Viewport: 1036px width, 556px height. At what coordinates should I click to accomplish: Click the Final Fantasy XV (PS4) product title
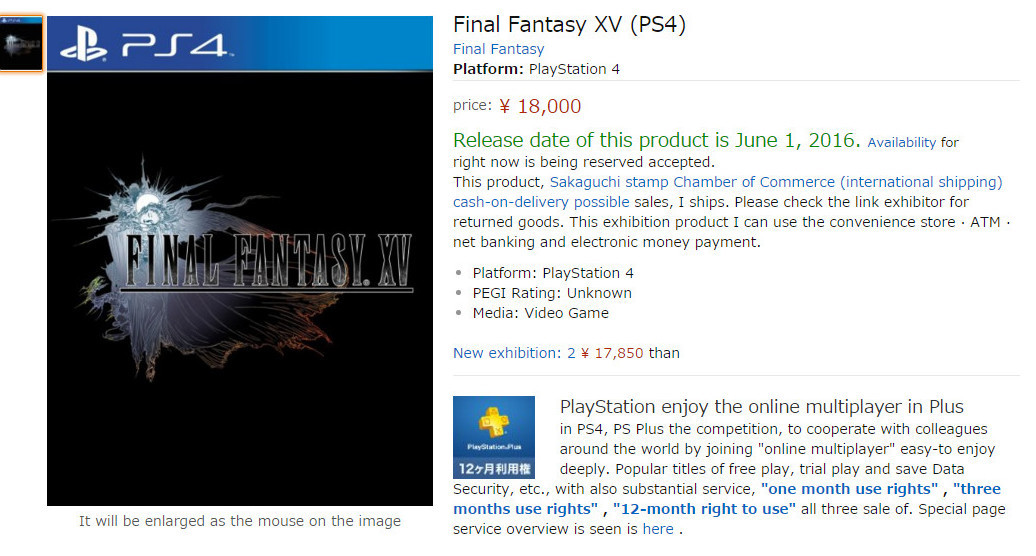pyautogui.click(x=569, y=24)
